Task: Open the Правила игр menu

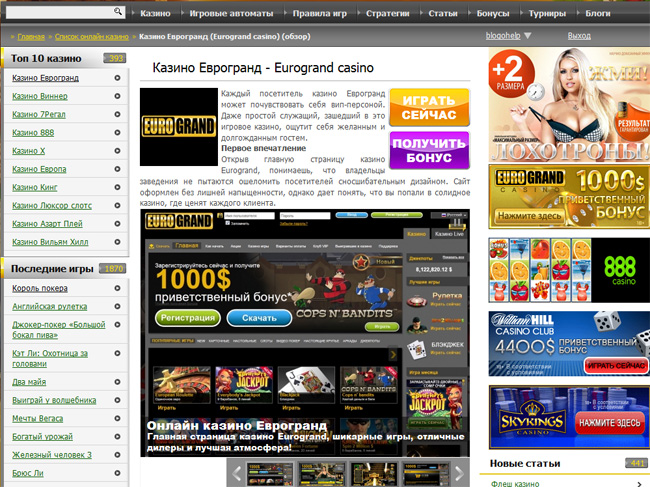Action: 320,14
